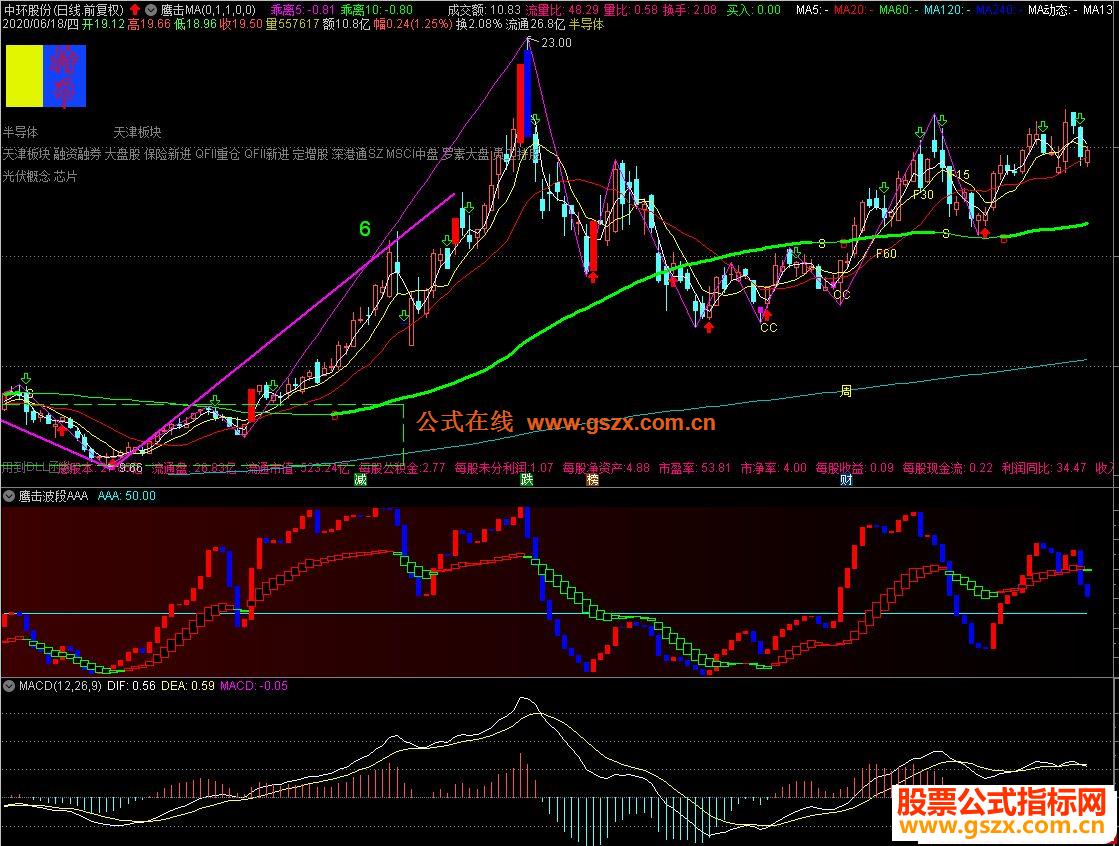Click the 保险新进 concept tag
The image size is (1119, 846).
(x=168, y=154)
